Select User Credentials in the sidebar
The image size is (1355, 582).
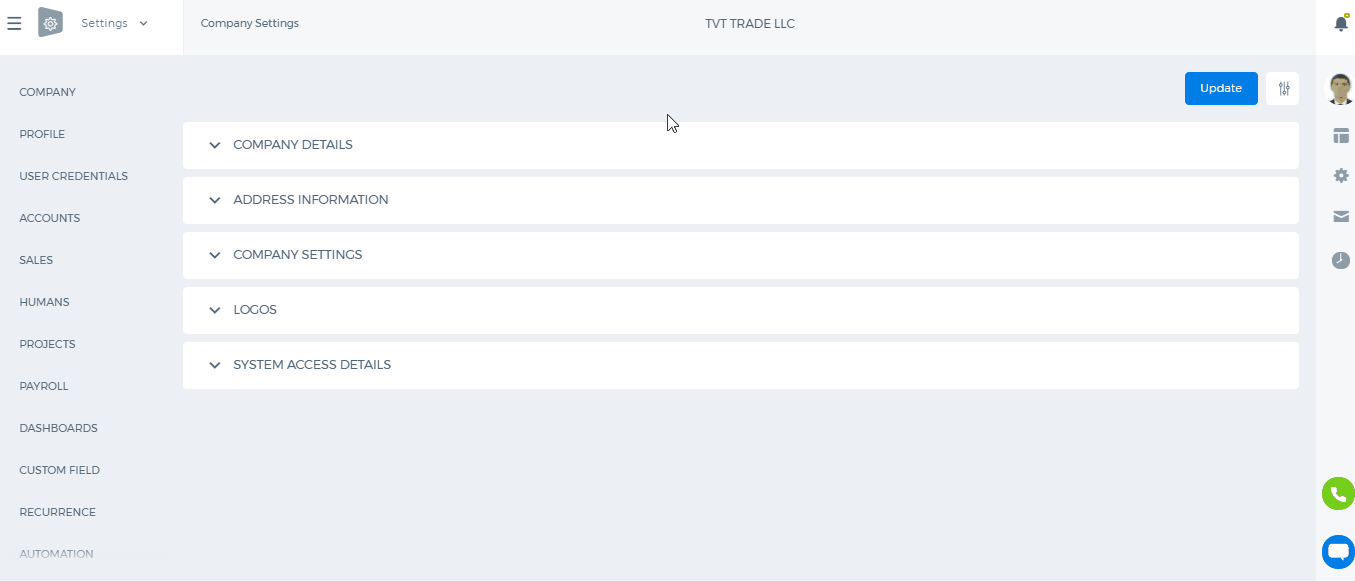coord(74,176)
